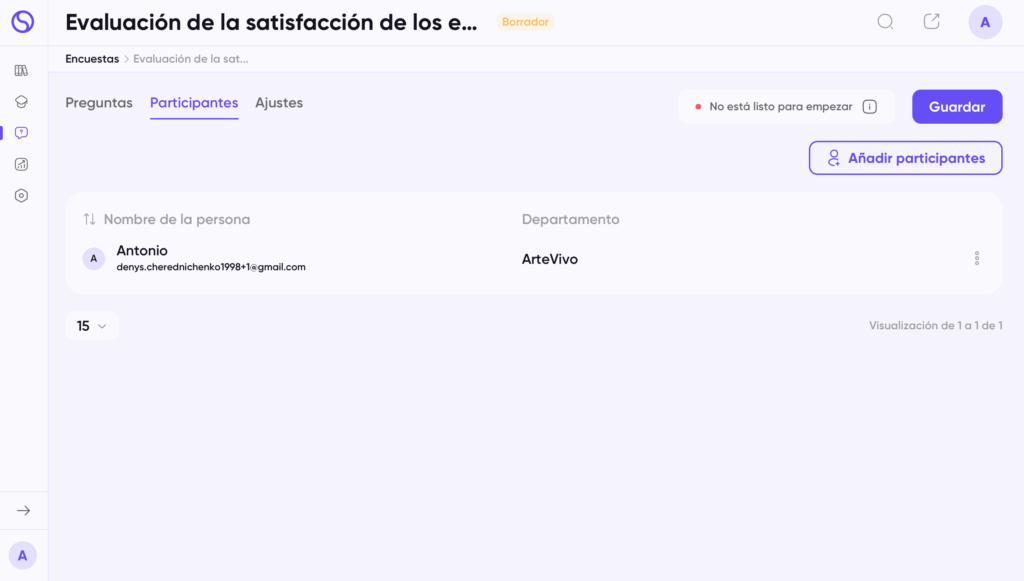Open the 15 rows per page dropdown
Screen dimensions: 1024x581
[x=92, y=326]
